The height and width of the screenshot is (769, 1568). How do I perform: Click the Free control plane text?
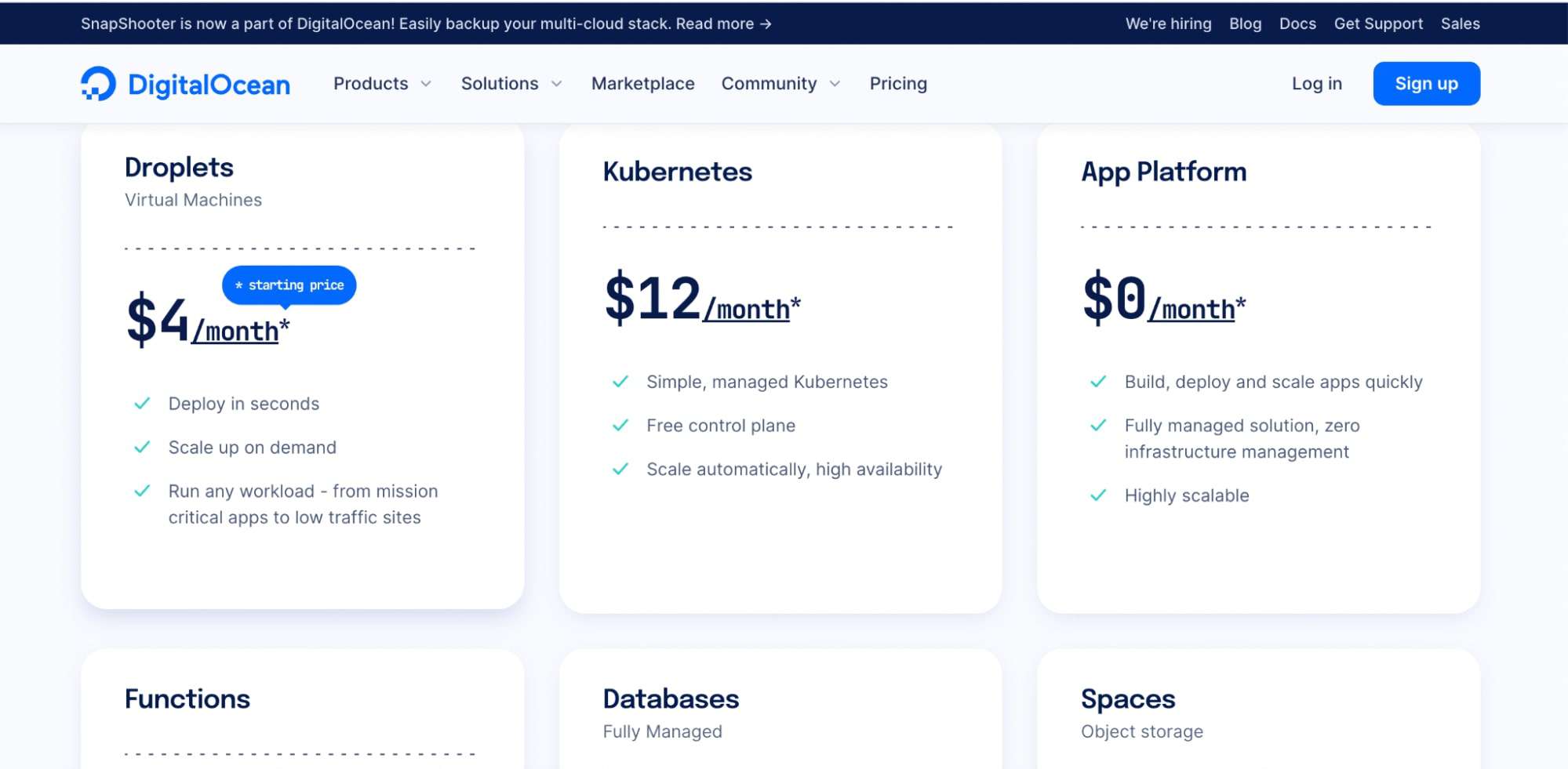(721, 426)
